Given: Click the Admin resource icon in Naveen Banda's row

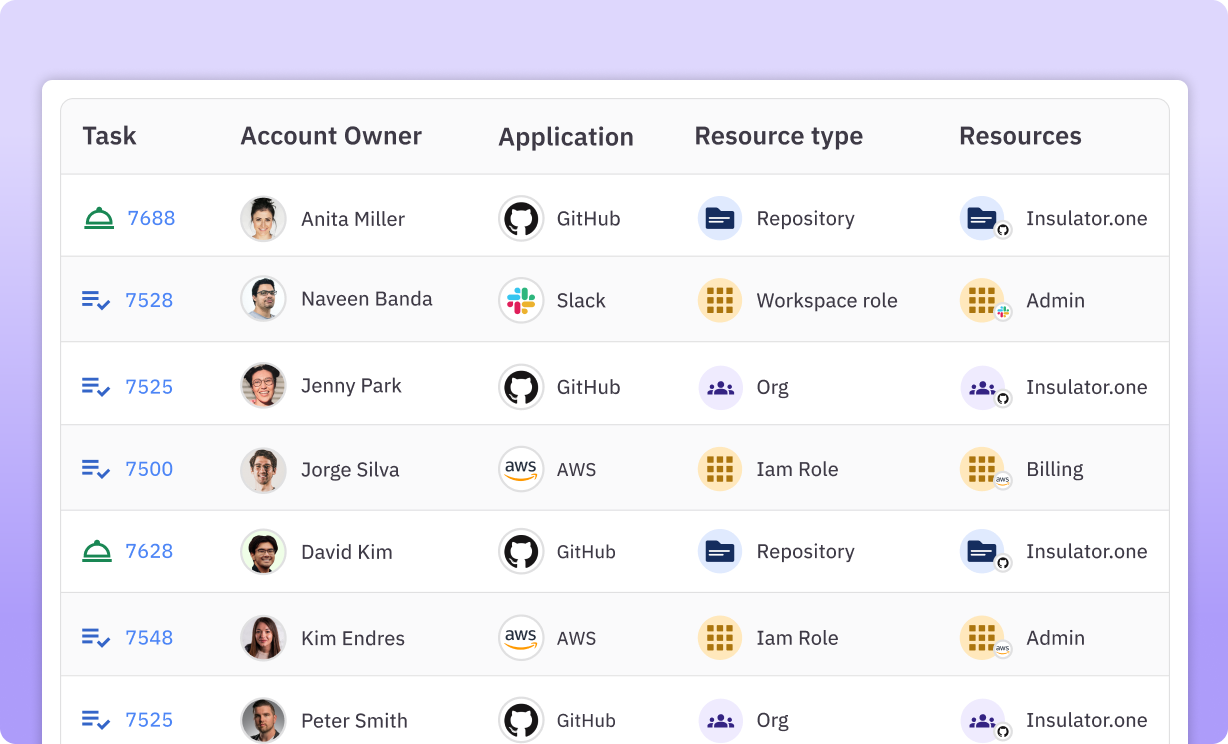Looking at the screenshot, I should (x=982, y=300).
